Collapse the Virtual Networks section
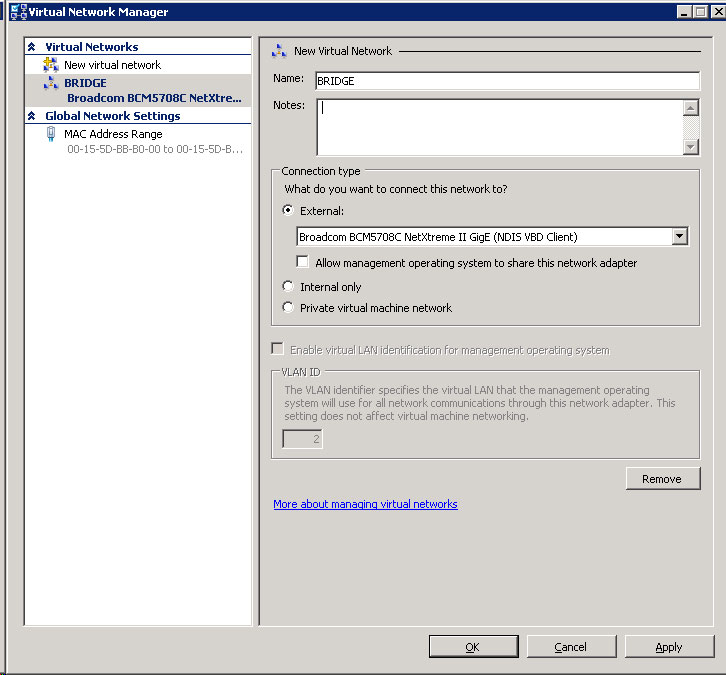This screenshot has width=726, height=675. click(x=32, y=47)
